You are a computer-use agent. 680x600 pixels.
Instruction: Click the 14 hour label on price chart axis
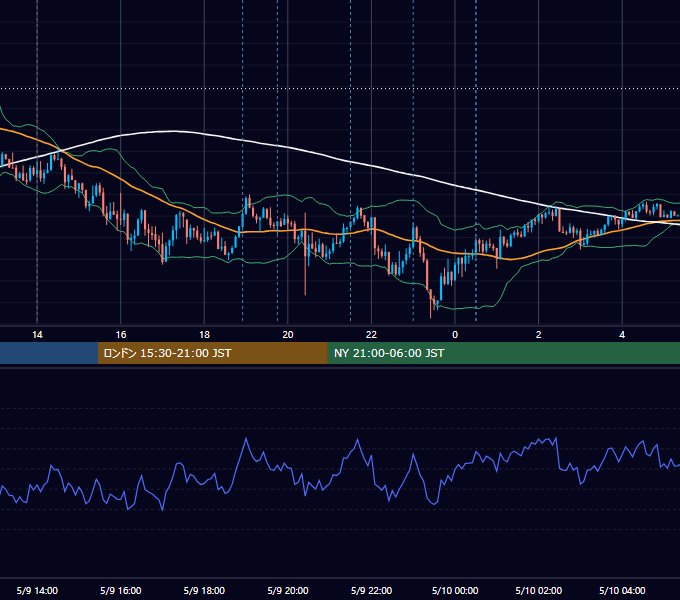tap(37, 334)
